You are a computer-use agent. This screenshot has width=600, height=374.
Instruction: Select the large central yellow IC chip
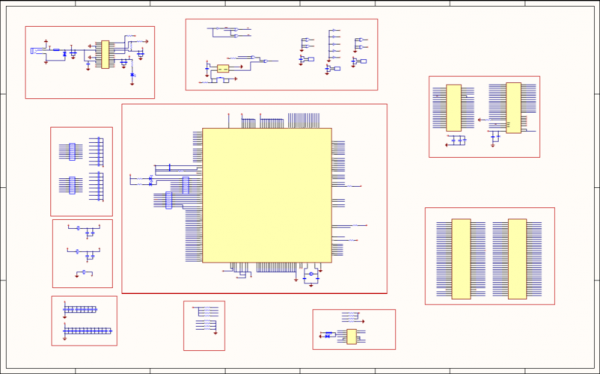coord(267,195)
